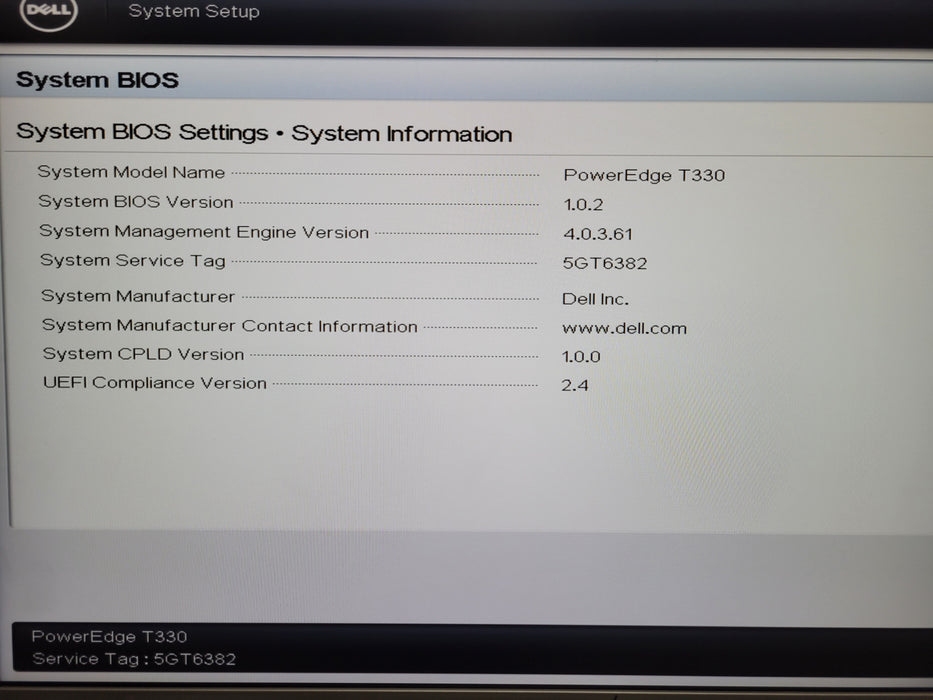Select the System Management Engine Version label

[204, 232]
